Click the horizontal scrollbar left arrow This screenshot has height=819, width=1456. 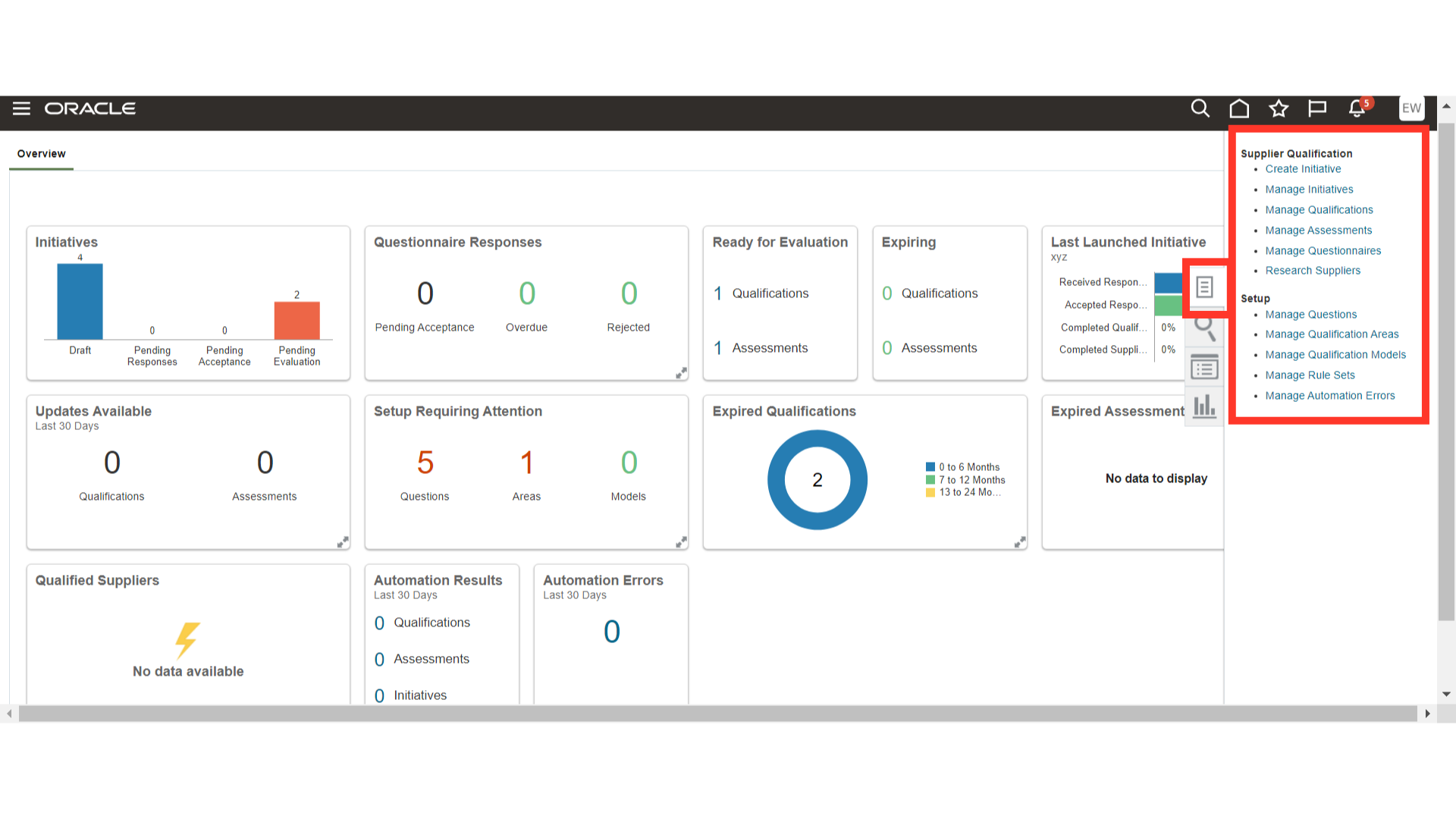(x=9, y=714)
